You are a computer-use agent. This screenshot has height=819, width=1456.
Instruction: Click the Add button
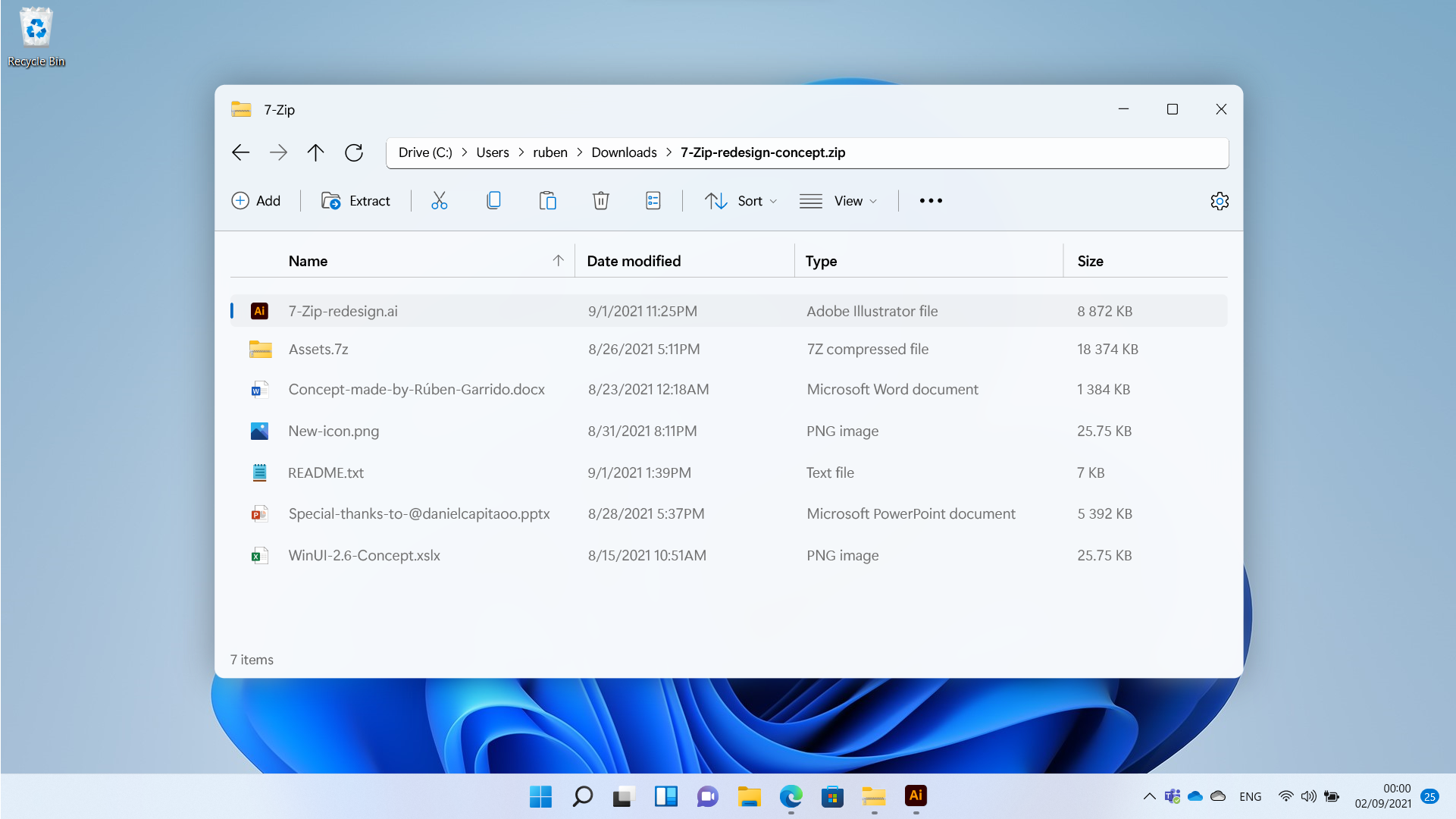(256, 201)
